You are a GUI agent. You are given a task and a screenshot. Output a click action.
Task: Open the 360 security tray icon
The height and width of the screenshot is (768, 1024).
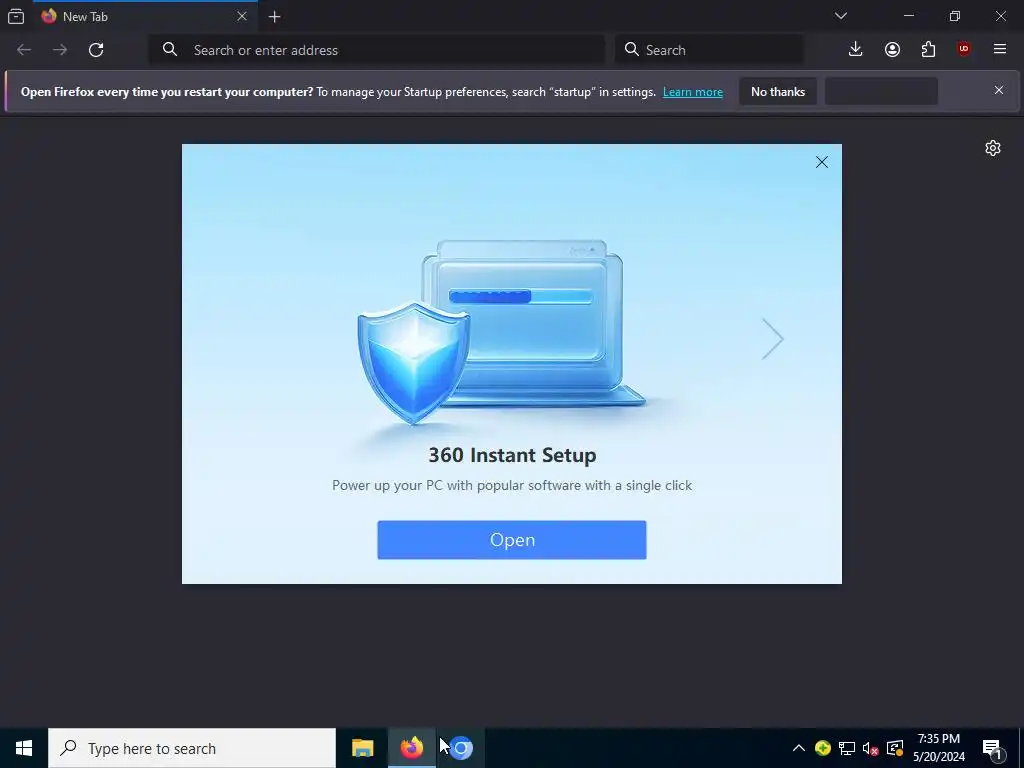tap(823, 748)
